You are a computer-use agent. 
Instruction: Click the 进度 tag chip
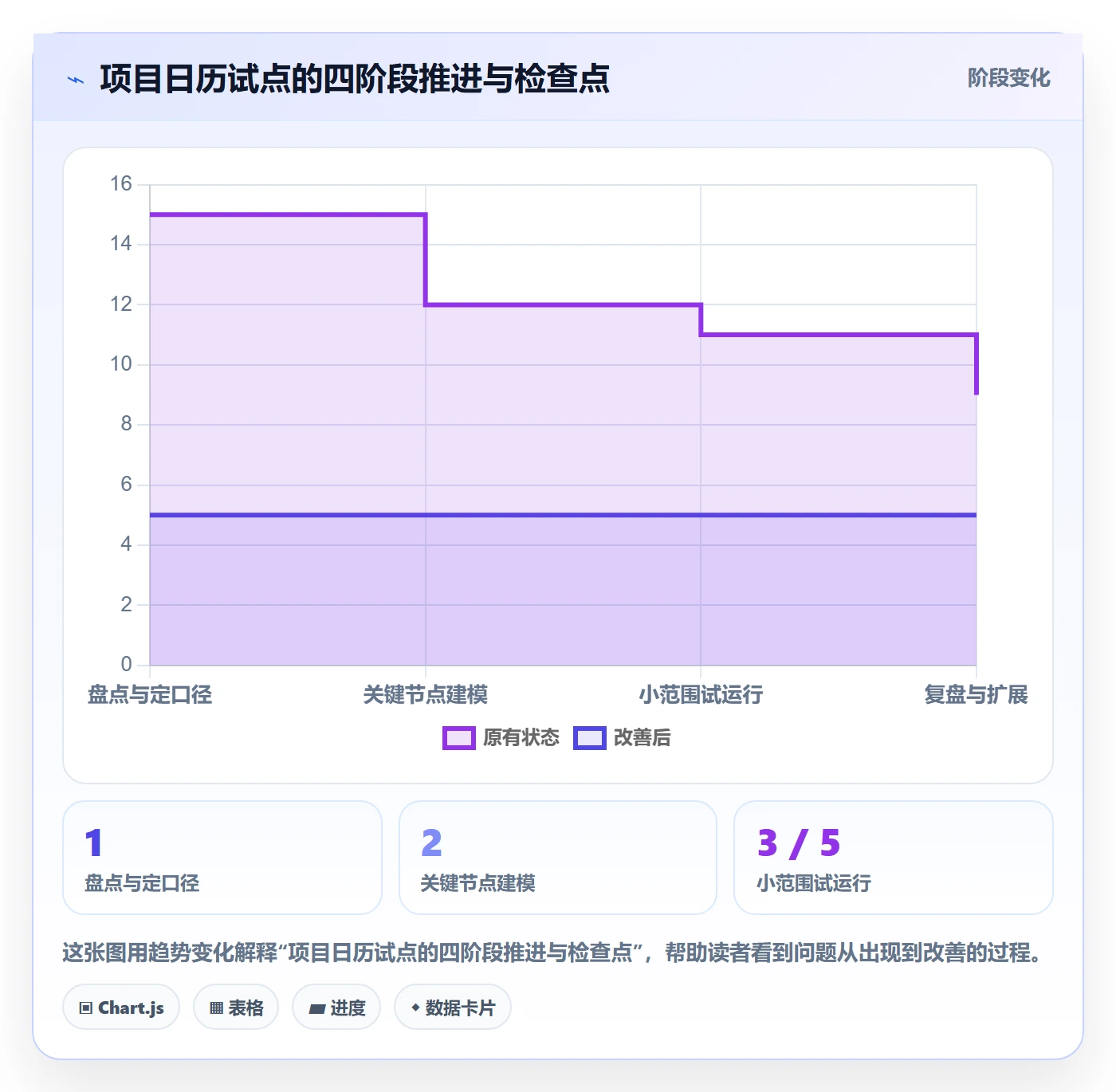336,1008
